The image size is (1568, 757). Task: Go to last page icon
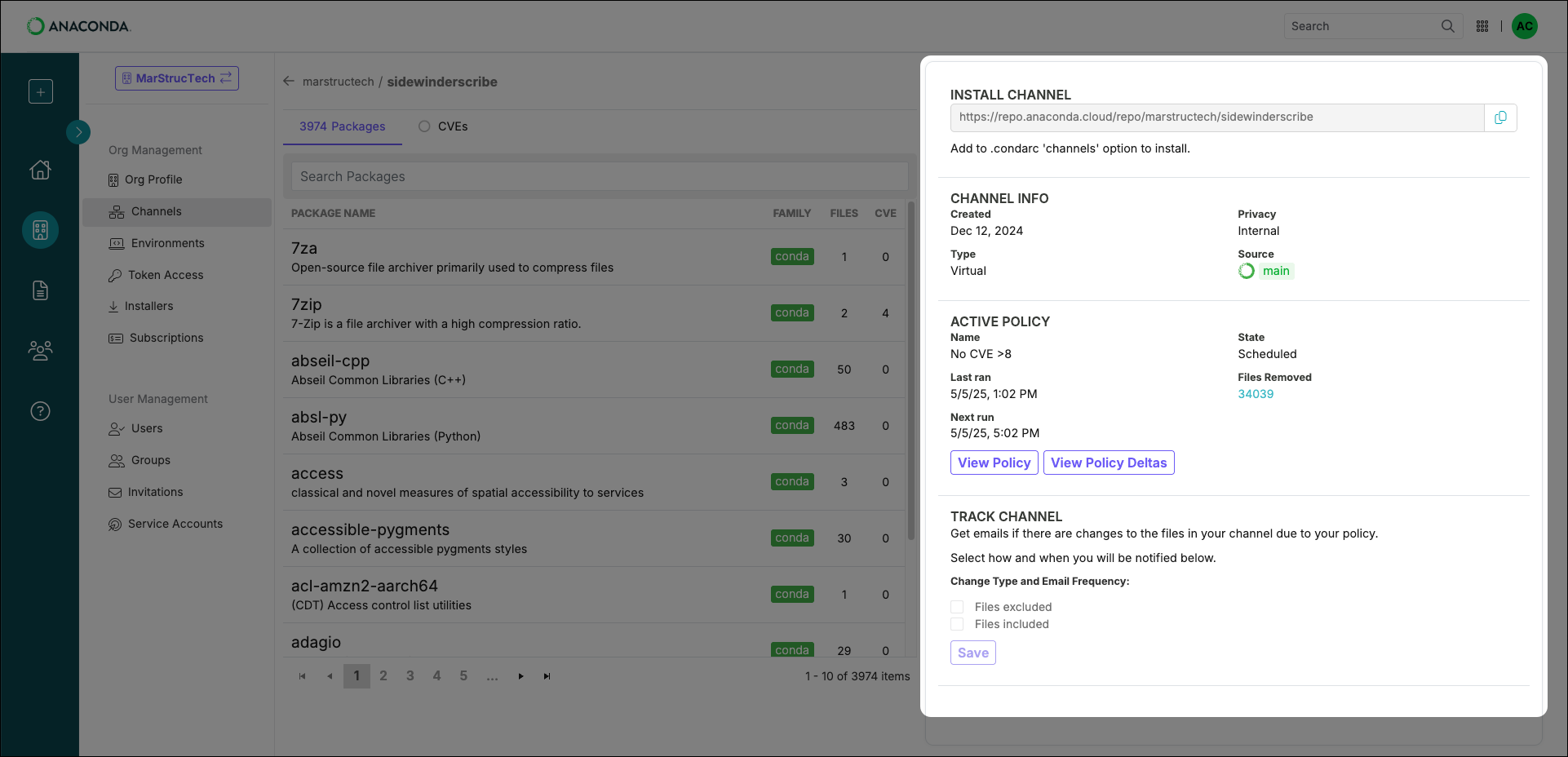547,676
